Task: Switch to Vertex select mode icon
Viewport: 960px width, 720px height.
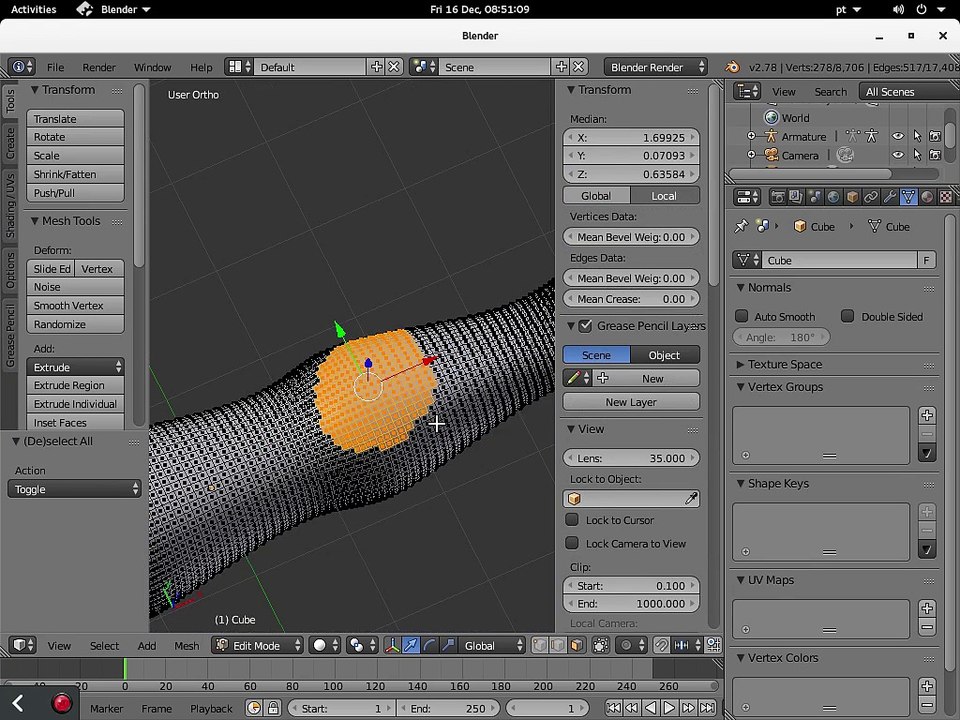Action: click(539, 645)
